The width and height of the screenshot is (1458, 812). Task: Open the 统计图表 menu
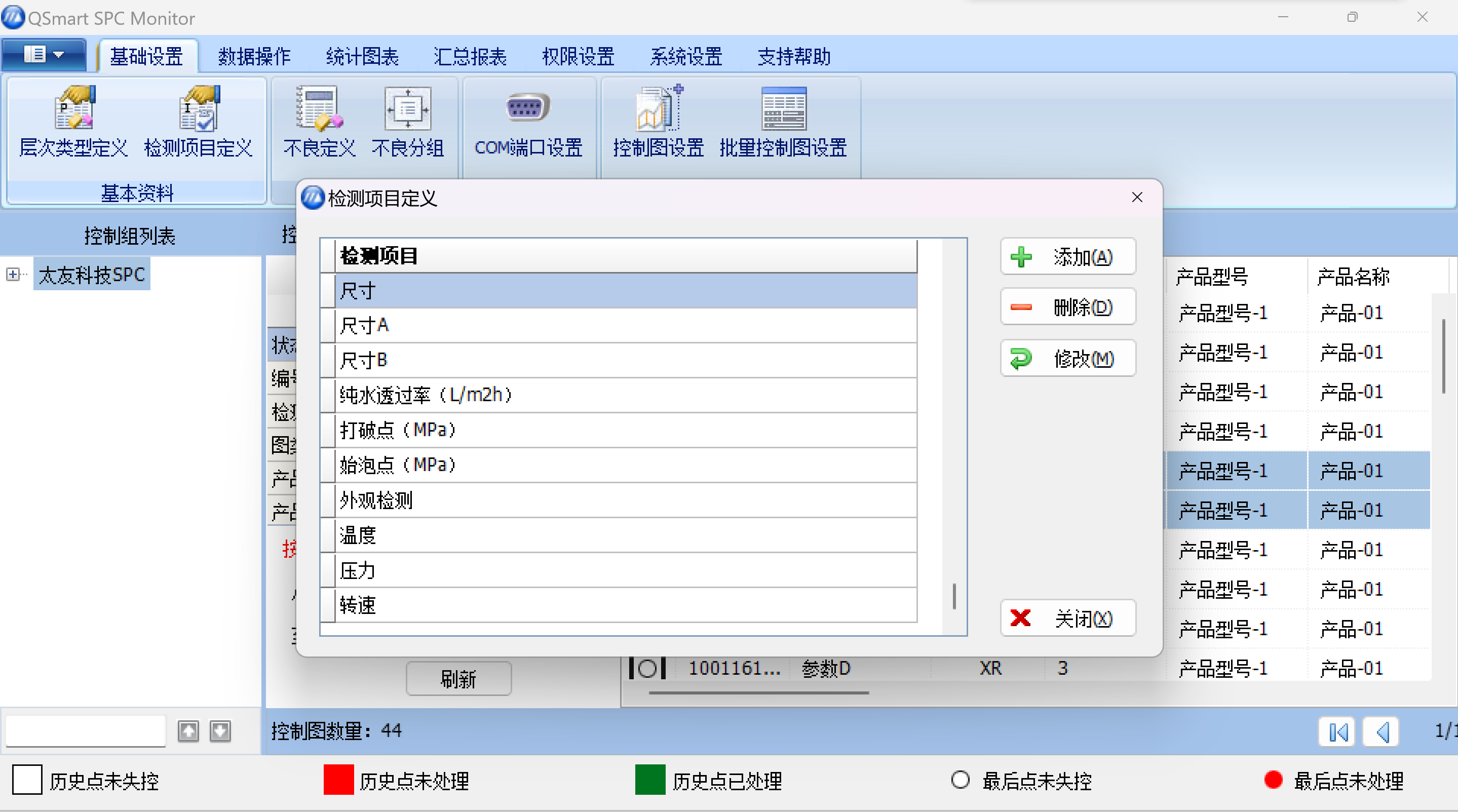click(x=362, y=56)
